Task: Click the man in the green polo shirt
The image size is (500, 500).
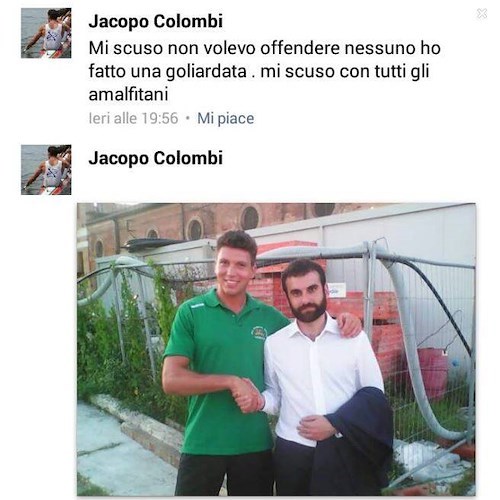Action: pos(223,363)
